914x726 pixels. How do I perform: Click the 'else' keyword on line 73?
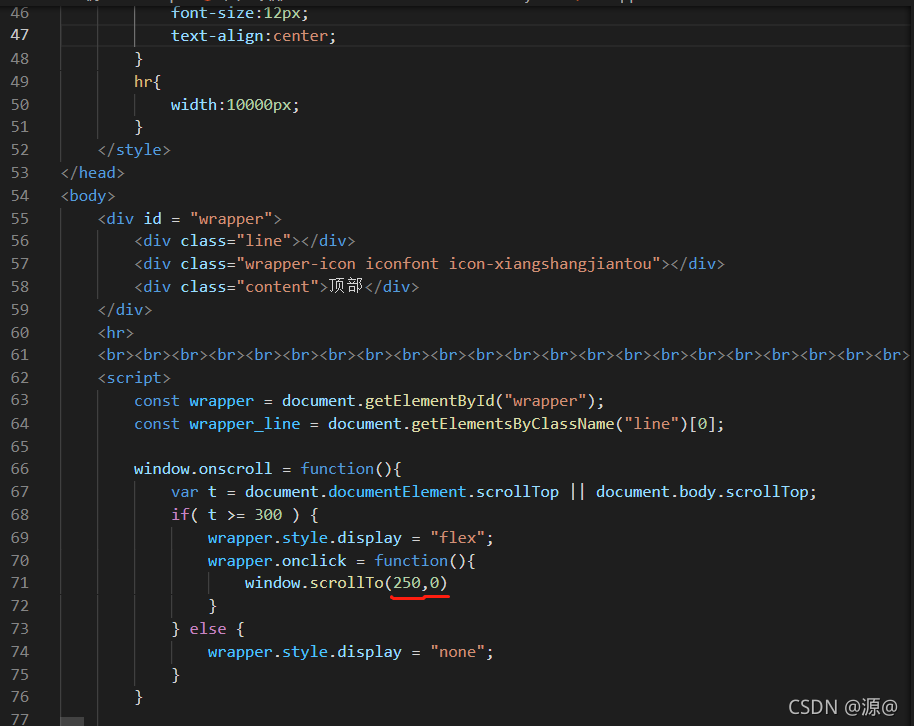[208, 629]
